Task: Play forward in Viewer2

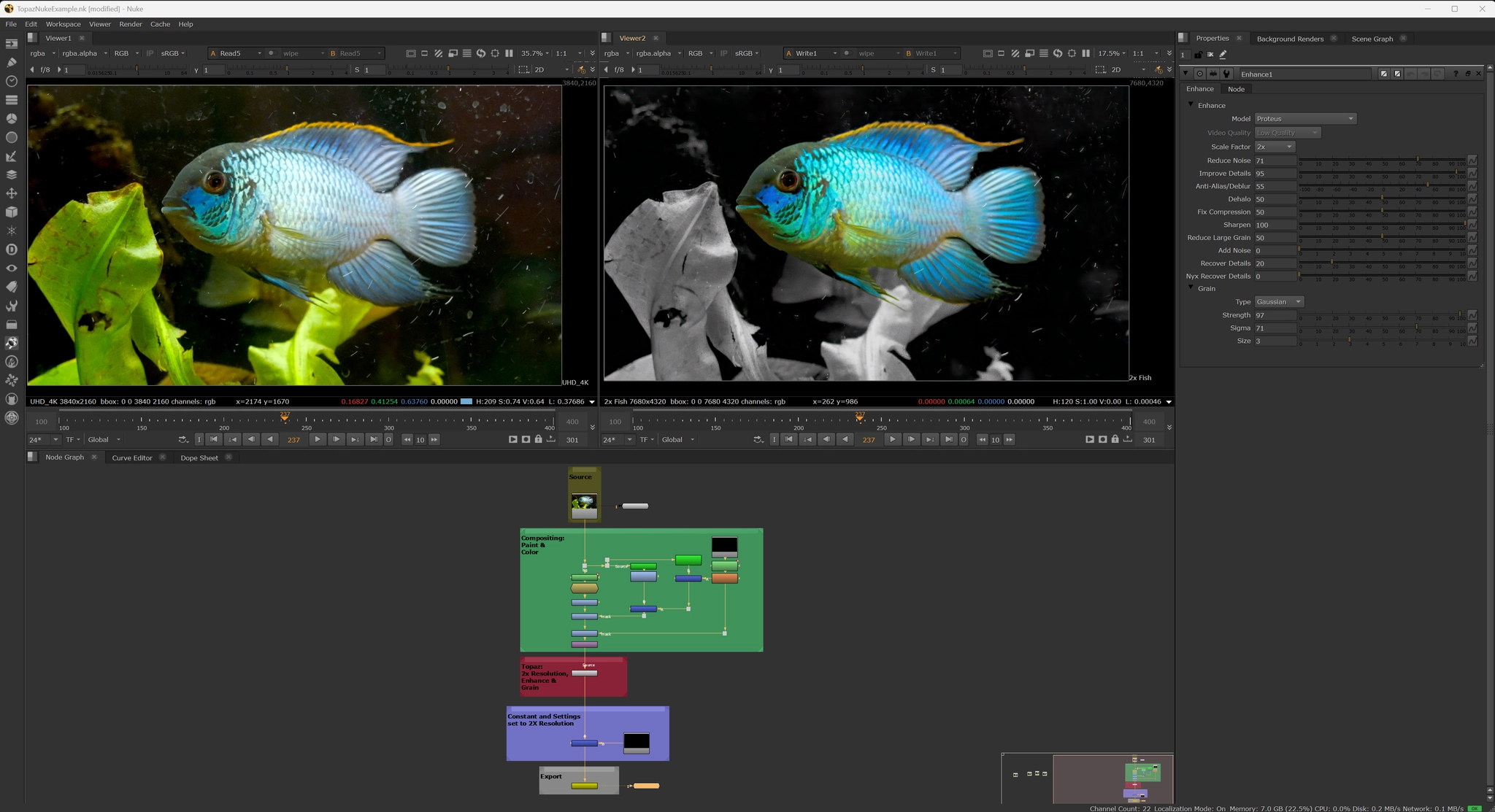Action: 892,439
